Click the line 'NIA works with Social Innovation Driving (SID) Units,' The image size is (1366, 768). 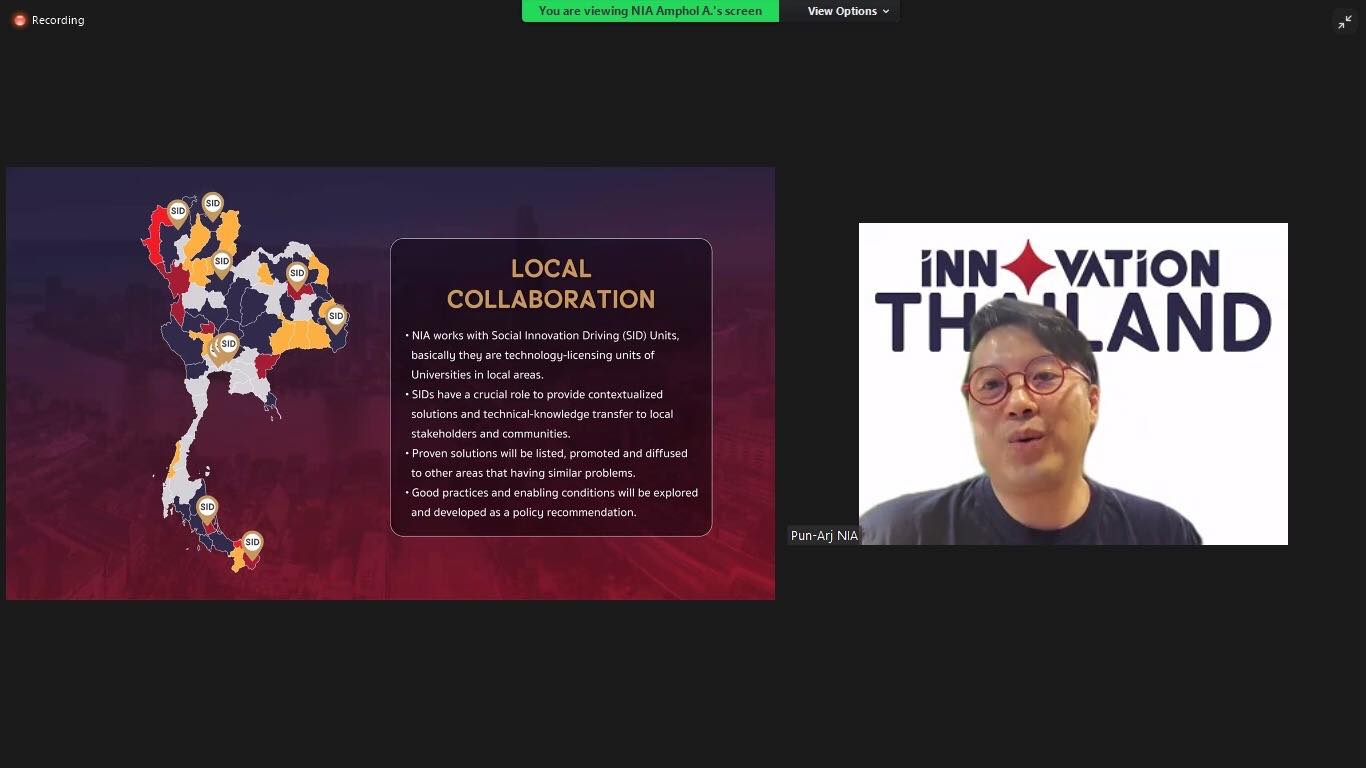coord(545,336)
